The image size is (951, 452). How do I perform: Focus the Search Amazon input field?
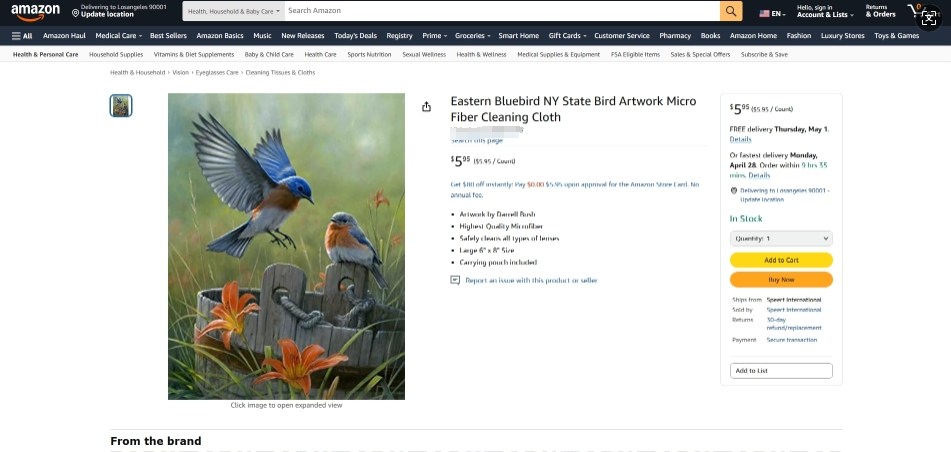(x=502, y=11)
